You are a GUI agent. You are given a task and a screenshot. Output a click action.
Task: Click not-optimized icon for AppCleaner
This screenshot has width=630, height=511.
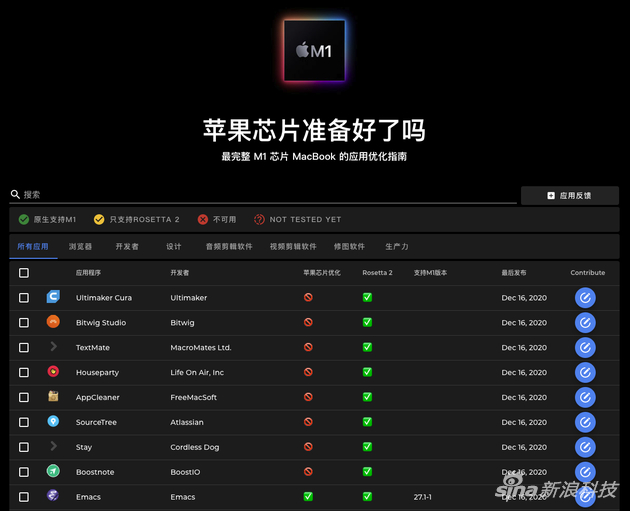[x=308, y=397]
